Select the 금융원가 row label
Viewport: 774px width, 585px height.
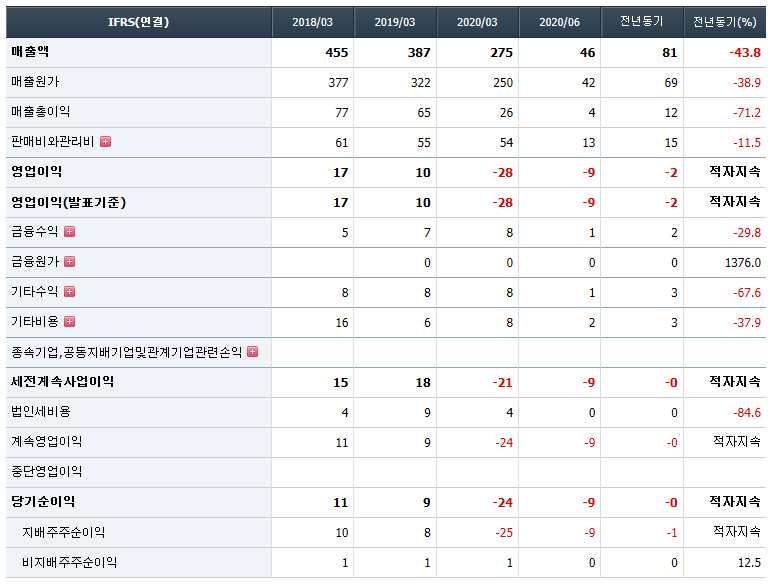(x=35, y=262)
